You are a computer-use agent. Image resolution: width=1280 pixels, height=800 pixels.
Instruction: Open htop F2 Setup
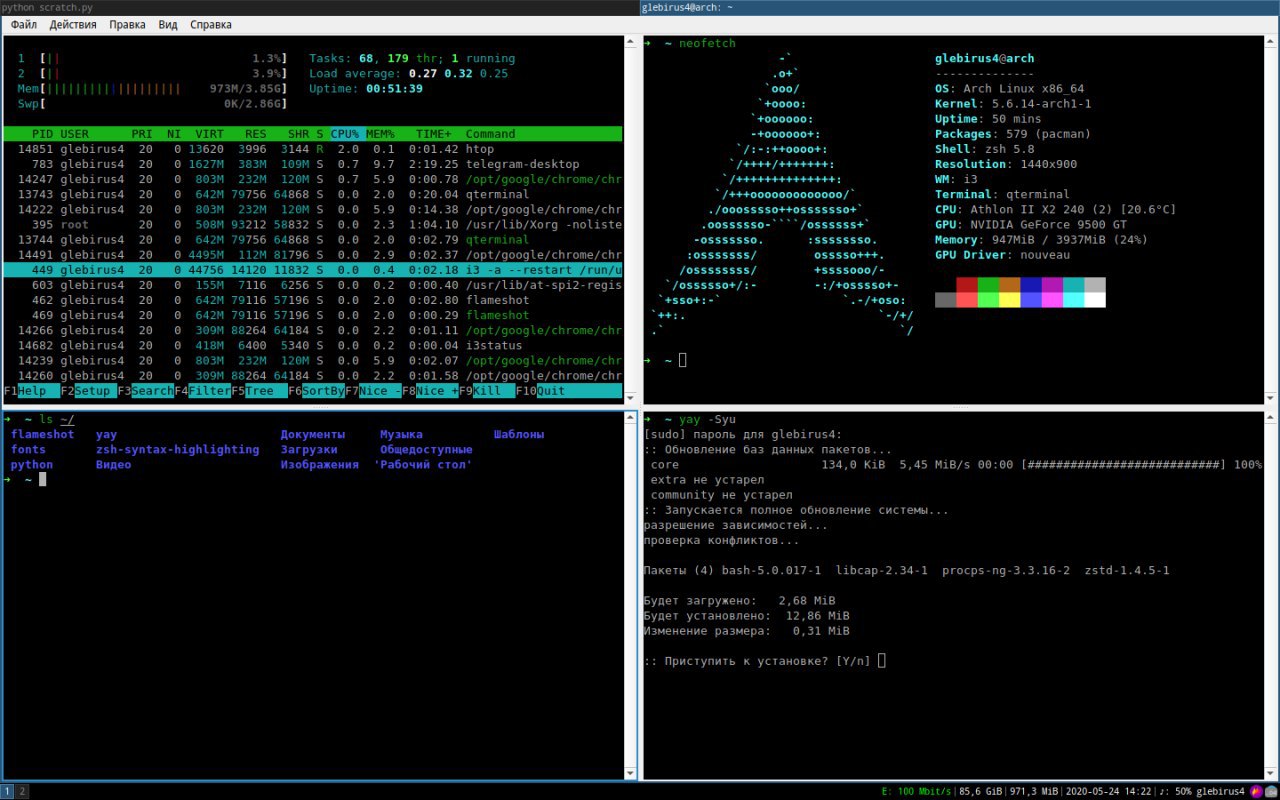pyautogui.click(x=88, y=391)
